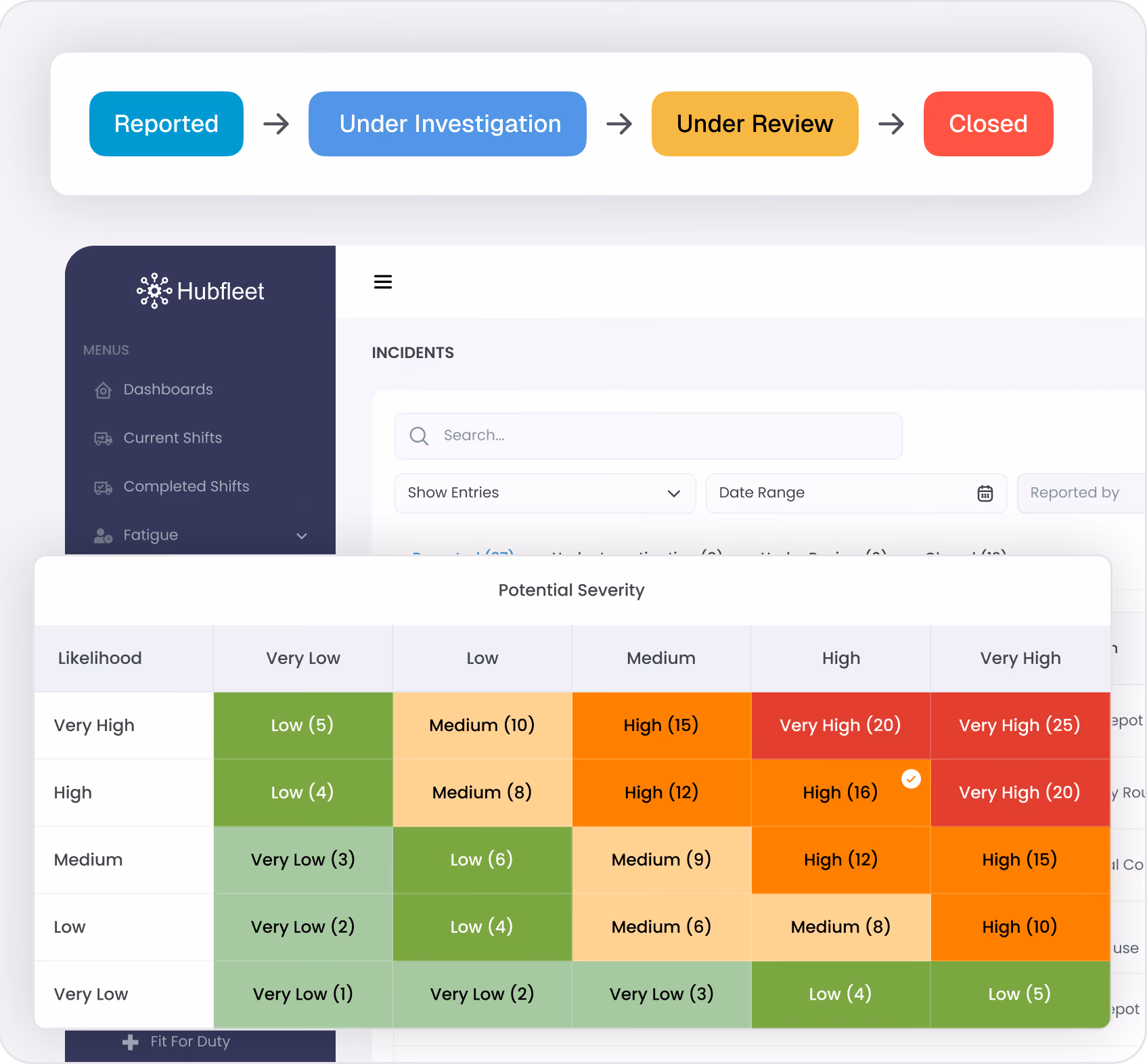Select the Low (5) cell in Very High row

303,726
